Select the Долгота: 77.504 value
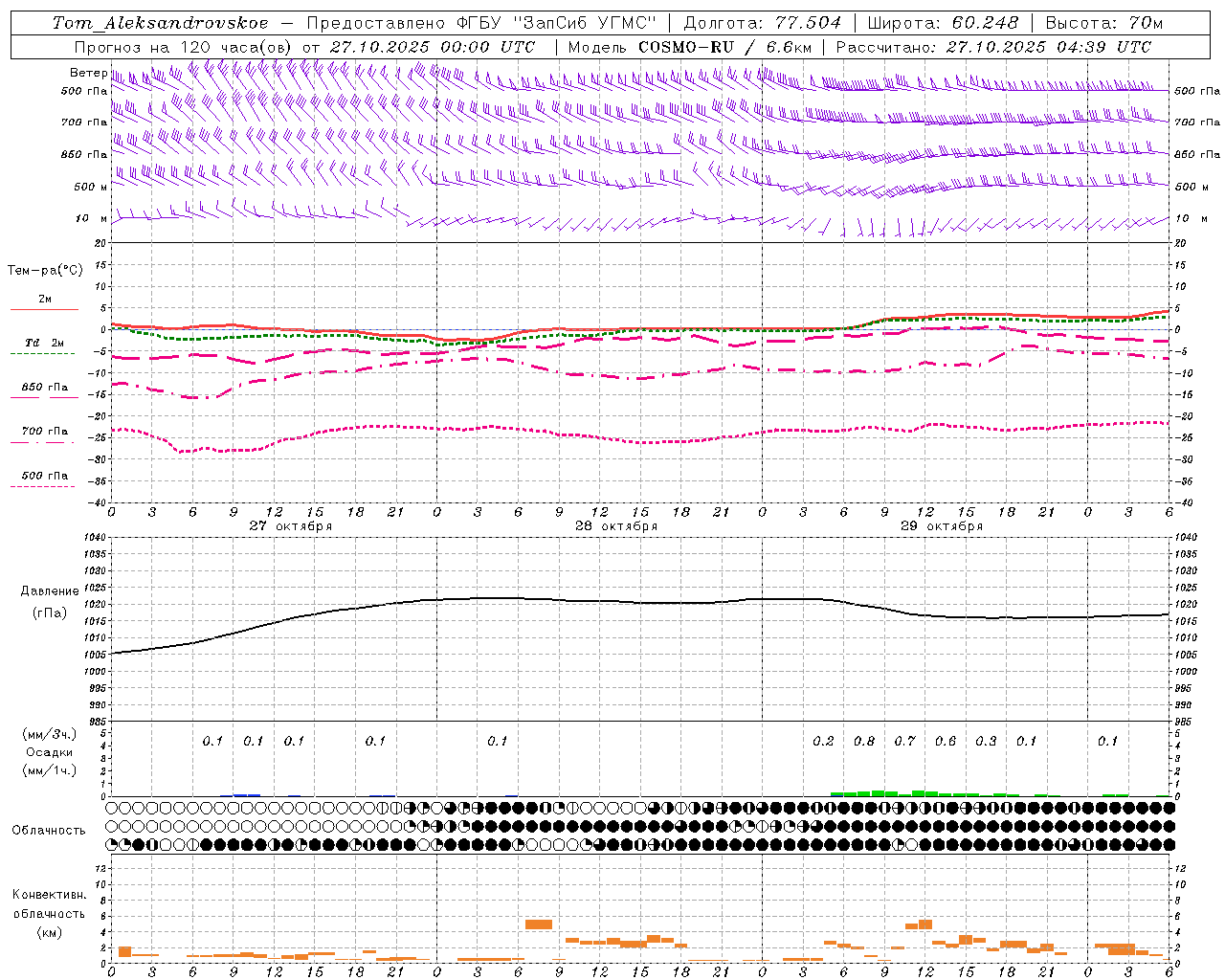Screen dimensions: 1225x980 pos(762,23)
